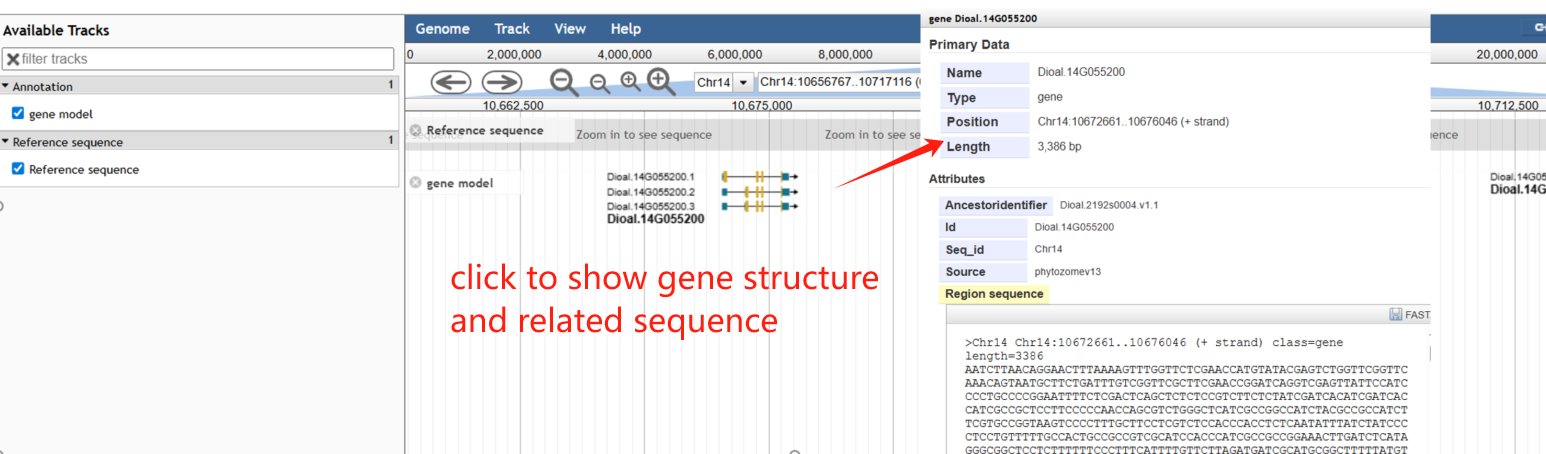Viewport: 1546px width, 454px height.
Task: Open the Chr14 chromosome dropdown
Action: 744,82
